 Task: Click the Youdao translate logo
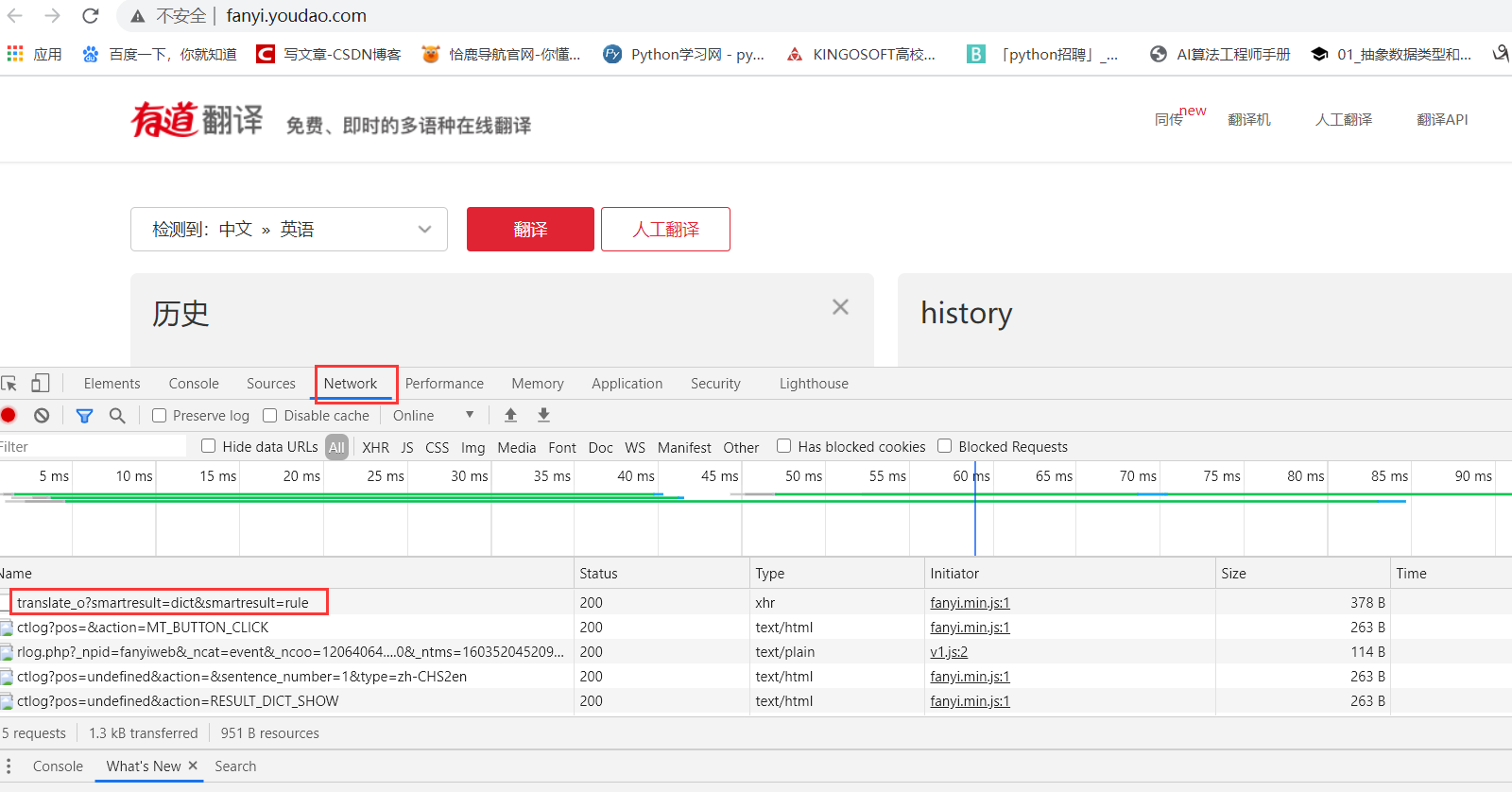[x=197, y=120]
